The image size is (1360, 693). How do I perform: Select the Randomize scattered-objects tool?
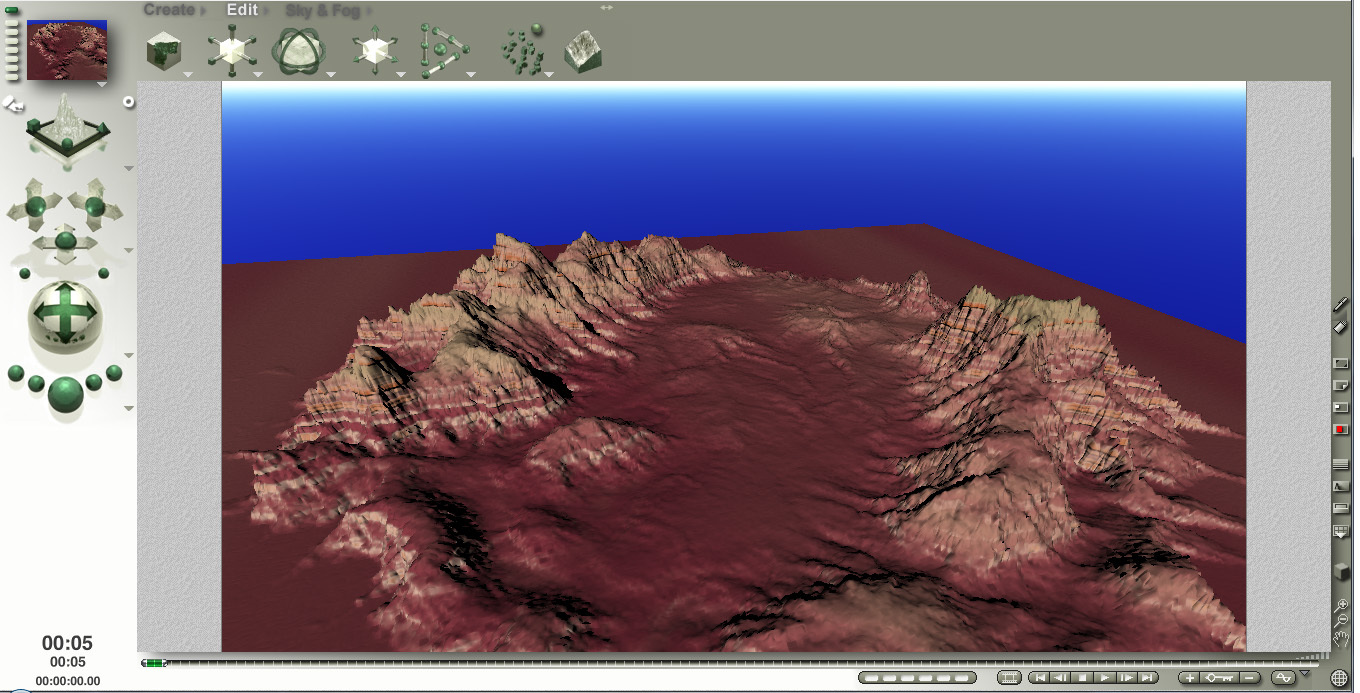(x=522, y=50)
